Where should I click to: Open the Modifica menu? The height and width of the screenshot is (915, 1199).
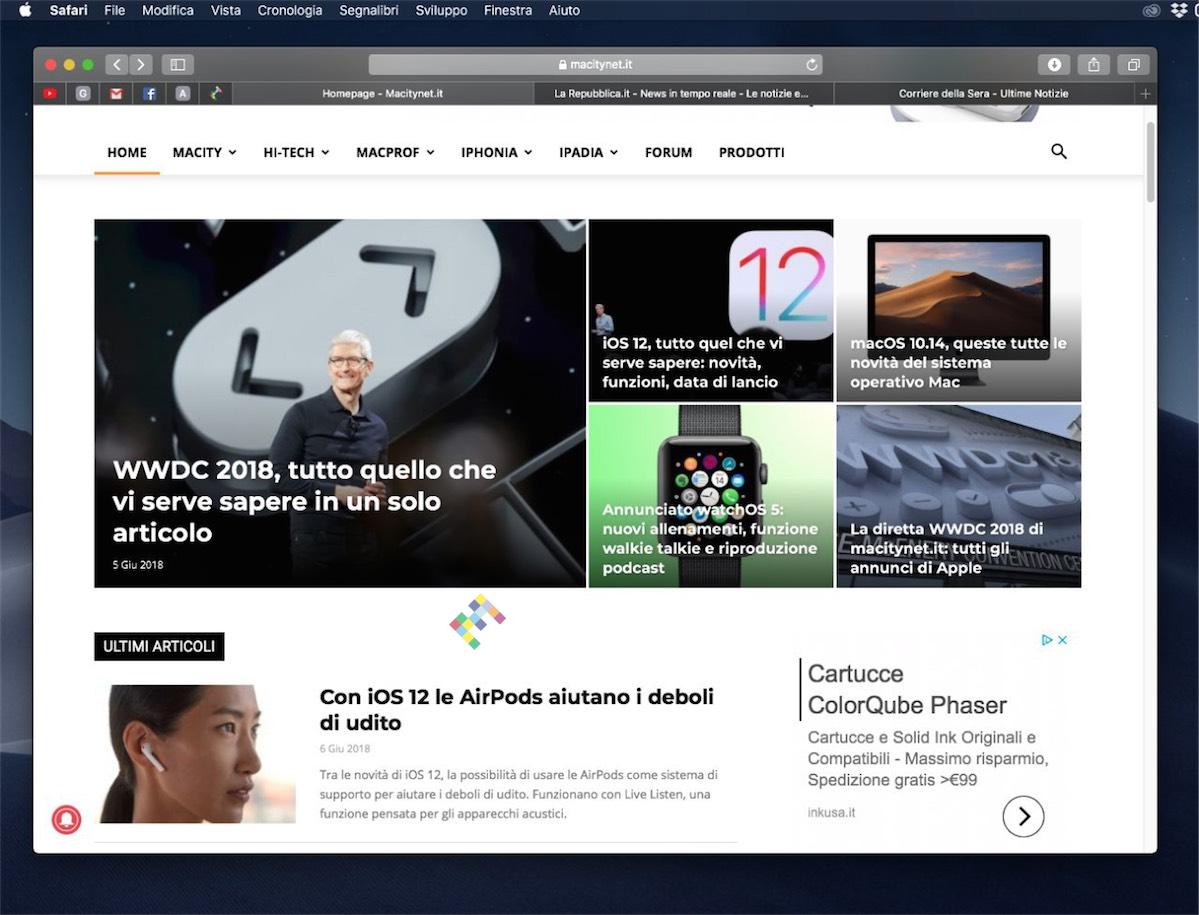[167, 10]
